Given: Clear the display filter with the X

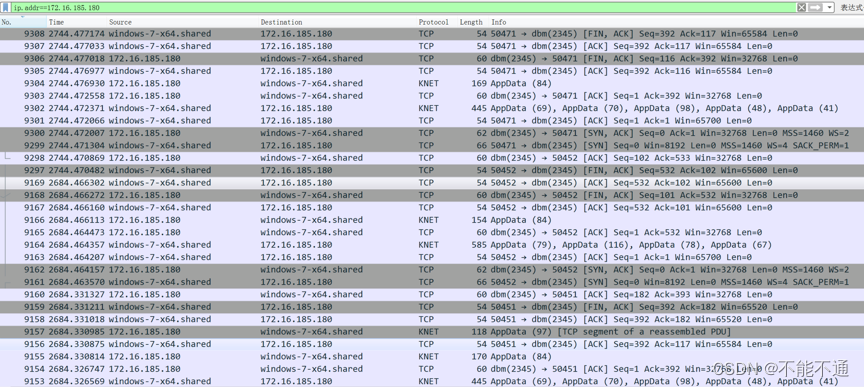Looking at the screenshot, I should 802,7.
